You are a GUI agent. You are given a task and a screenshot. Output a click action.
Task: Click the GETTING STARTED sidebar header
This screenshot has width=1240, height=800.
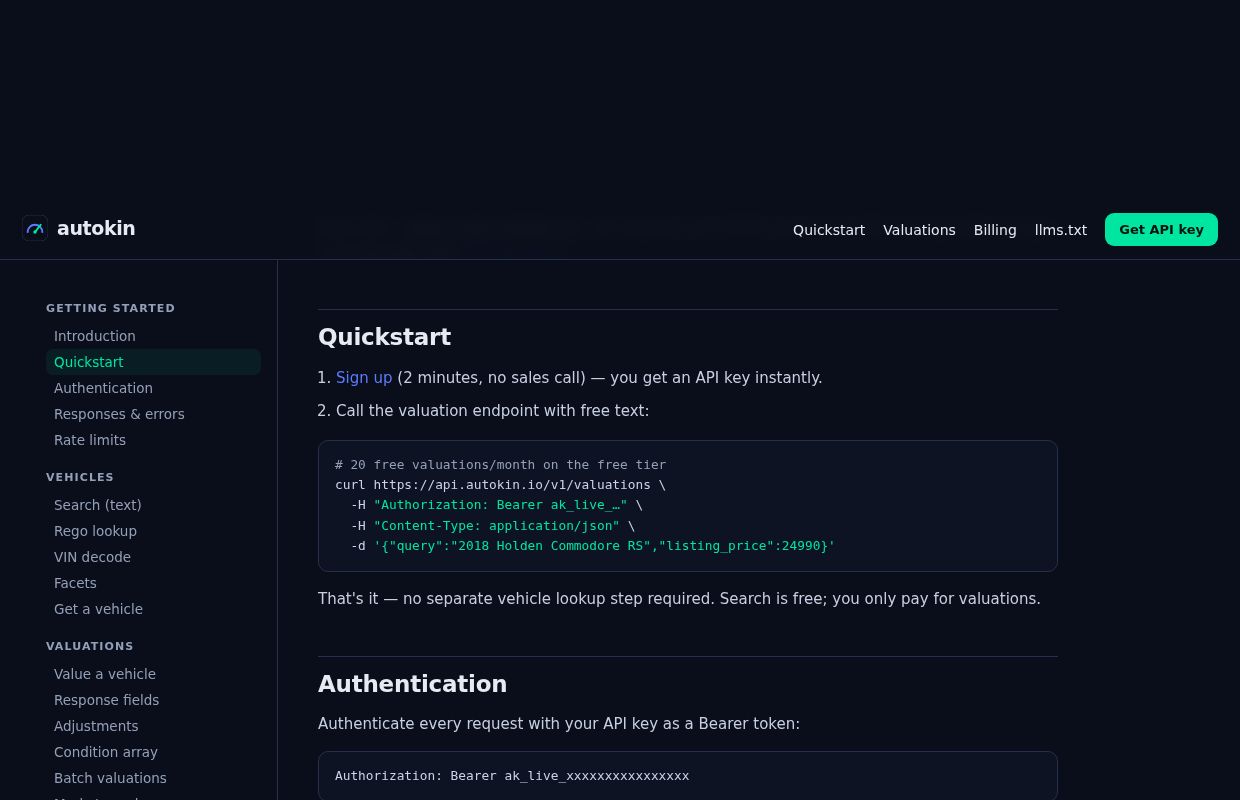[110, 308]
